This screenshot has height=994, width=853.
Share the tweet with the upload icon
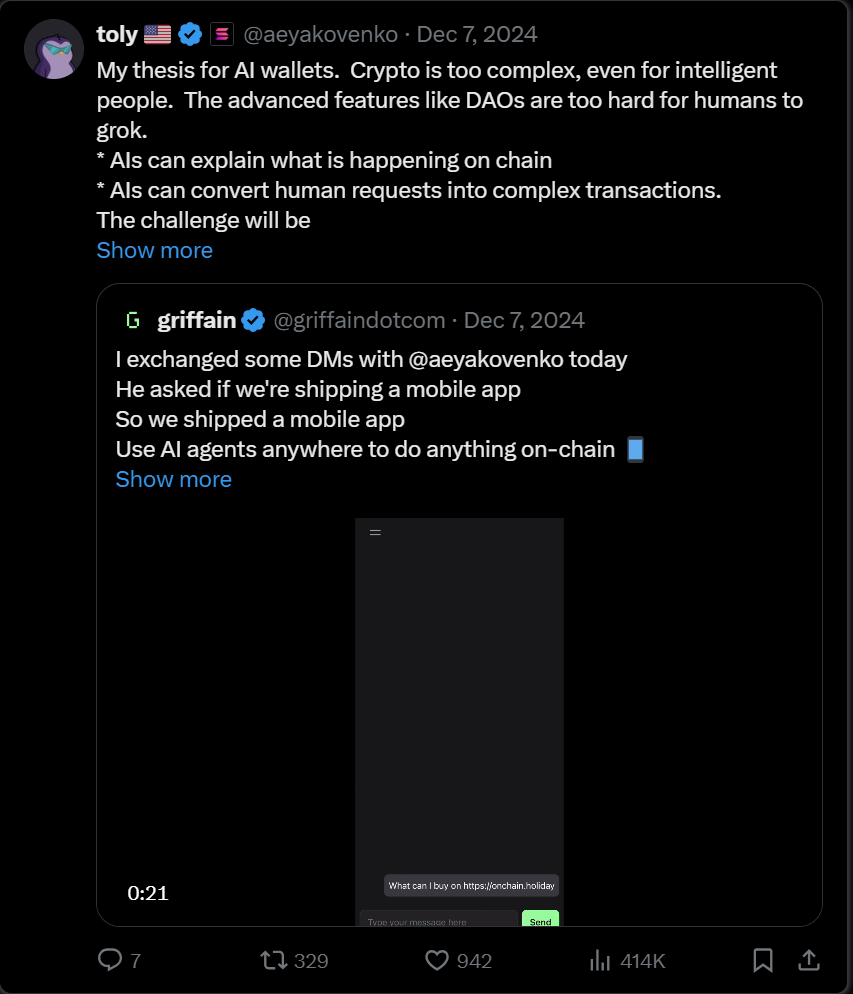click(x=808, y=960)
